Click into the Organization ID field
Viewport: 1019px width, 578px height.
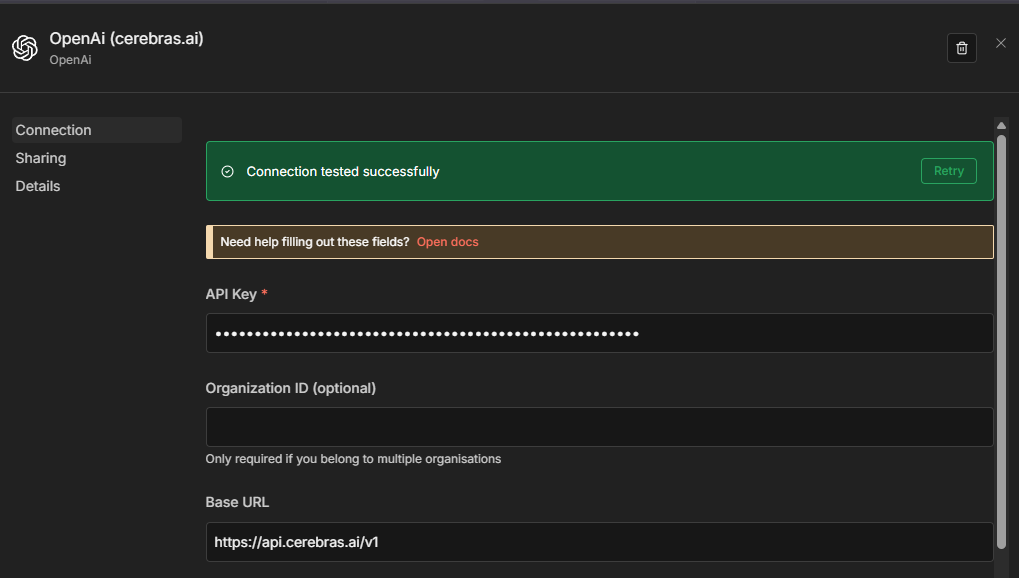click(x=599, y=427)
